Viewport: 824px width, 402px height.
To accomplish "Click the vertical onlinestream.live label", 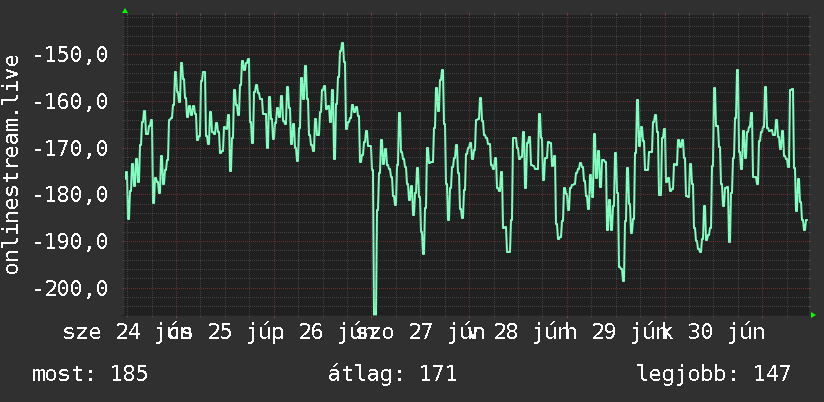I will (x=12, y=164).
